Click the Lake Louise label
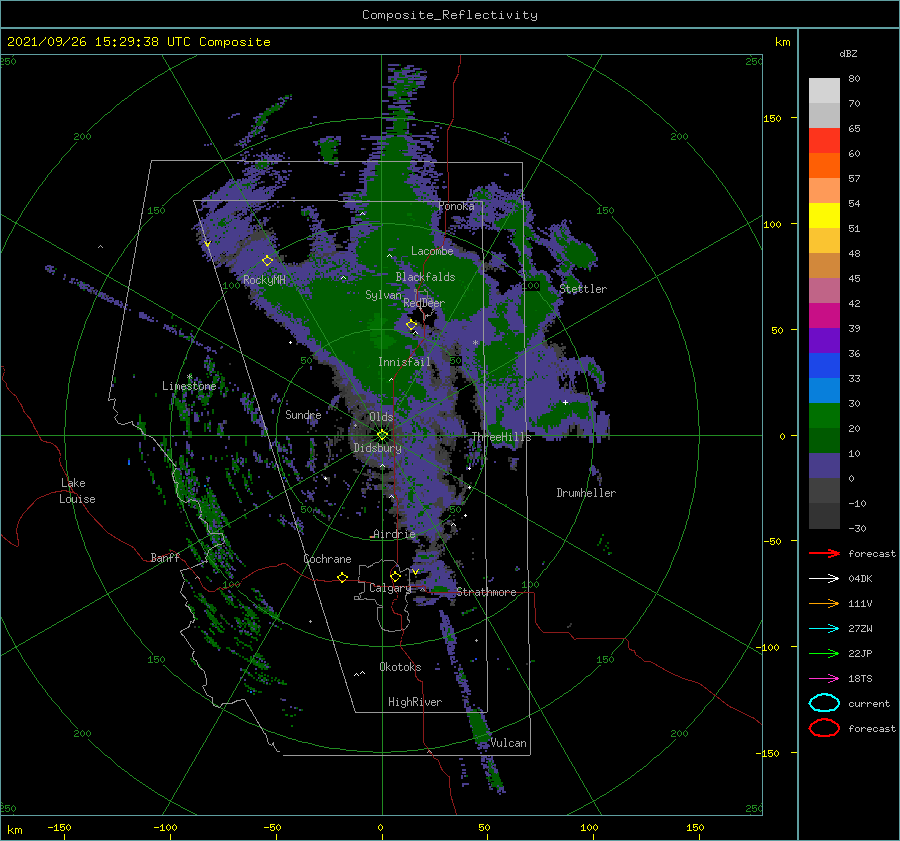This screenshot has width=900, height=841. click(77, 491)
